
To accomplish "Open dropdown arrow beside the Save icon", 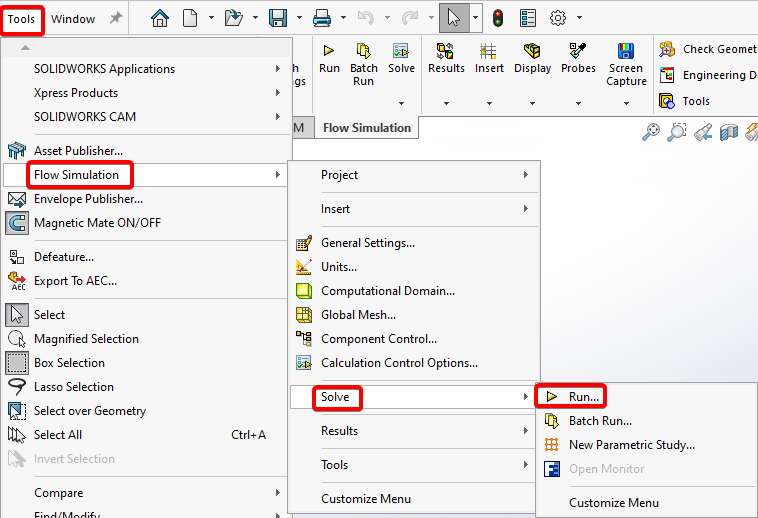I will pyautogui.click(x=299, y=18).
